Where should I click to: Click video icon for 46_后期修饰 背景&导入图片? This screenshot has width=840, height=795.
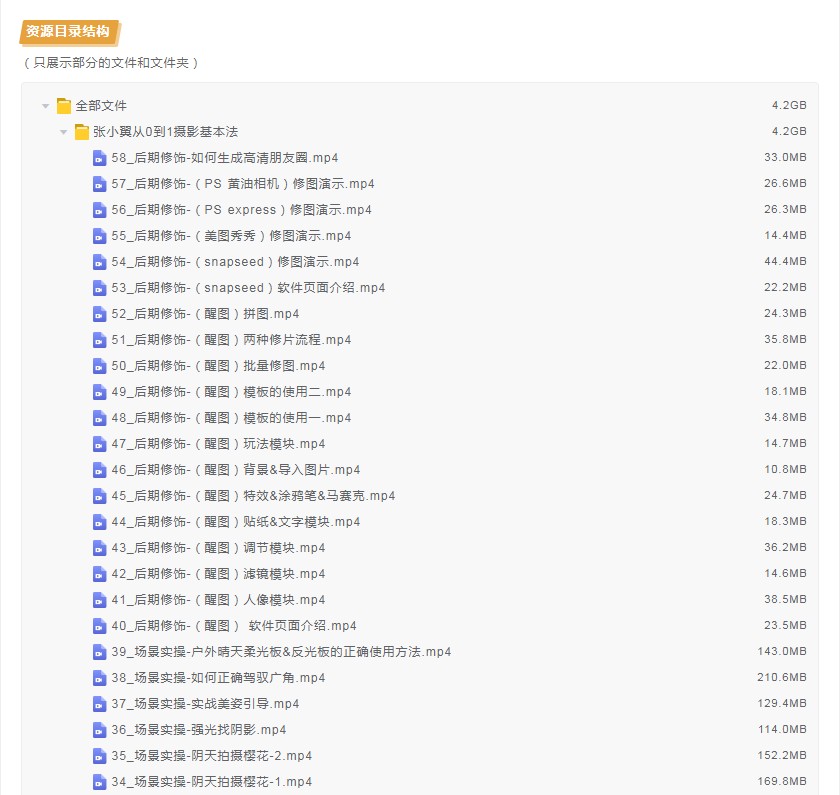[100, 470]
